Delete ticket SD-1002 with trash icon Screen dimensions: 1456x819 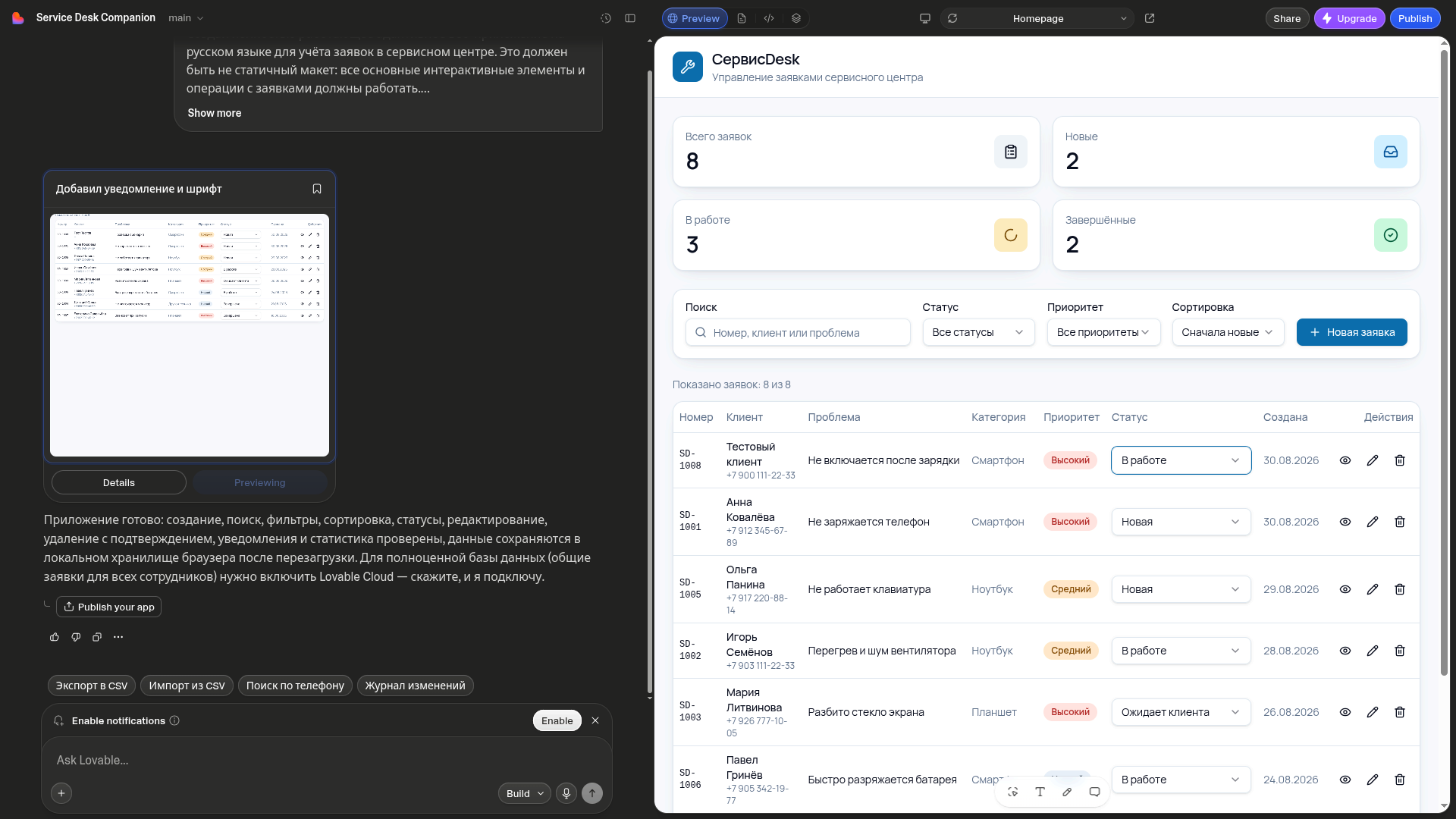(x=1400, y=651)
